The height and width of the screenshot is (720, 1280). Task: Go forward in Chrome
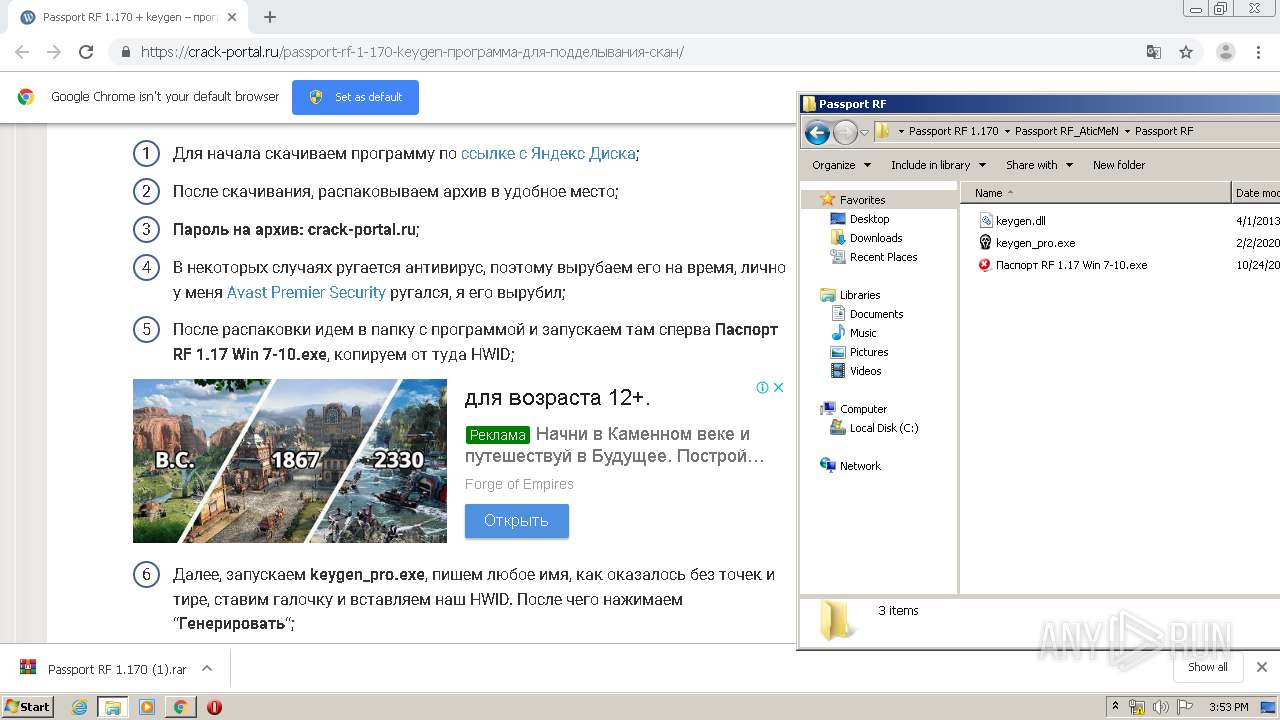point(54,52)
